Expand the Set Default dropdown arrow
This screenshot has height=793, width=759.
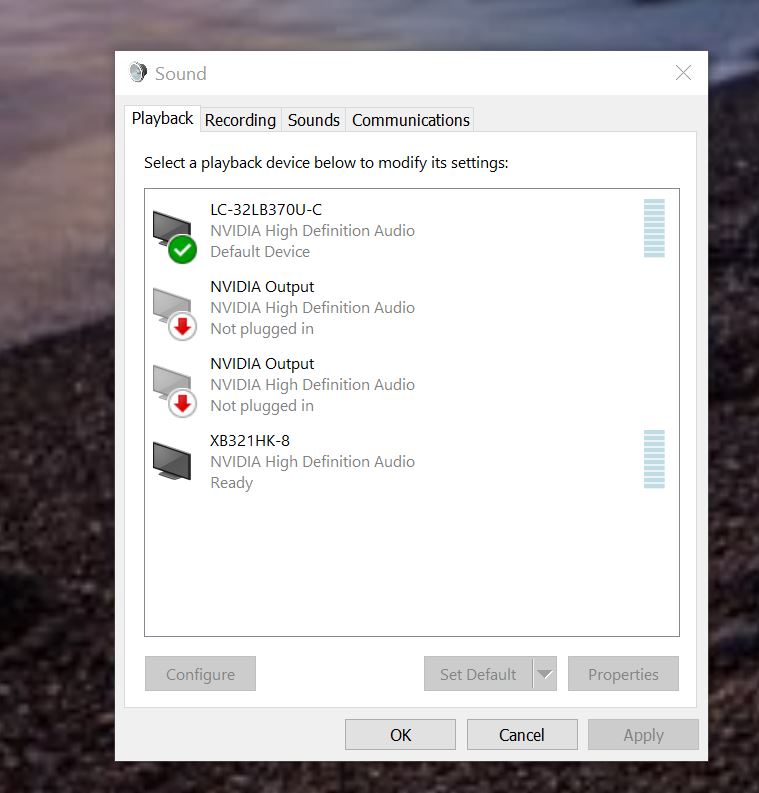pos(545,674)
